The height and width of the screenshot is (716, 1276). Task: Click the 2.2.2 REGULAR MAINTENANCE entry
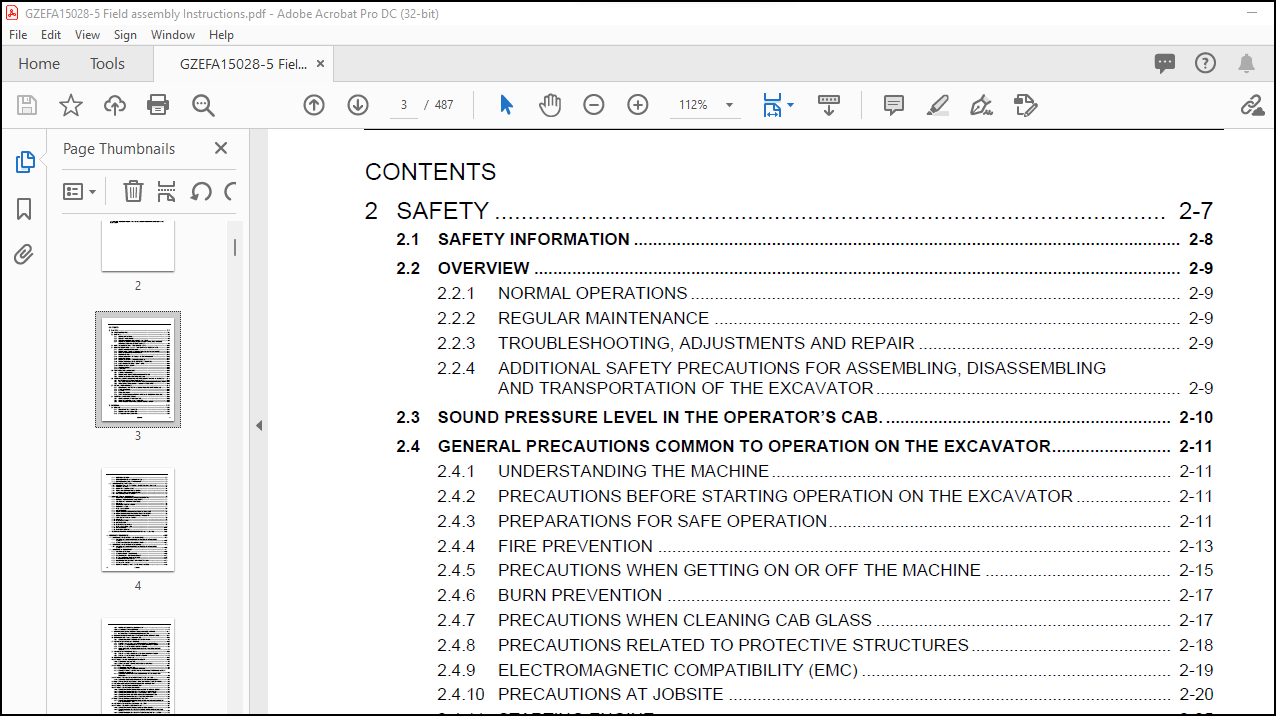pos(825,318)
